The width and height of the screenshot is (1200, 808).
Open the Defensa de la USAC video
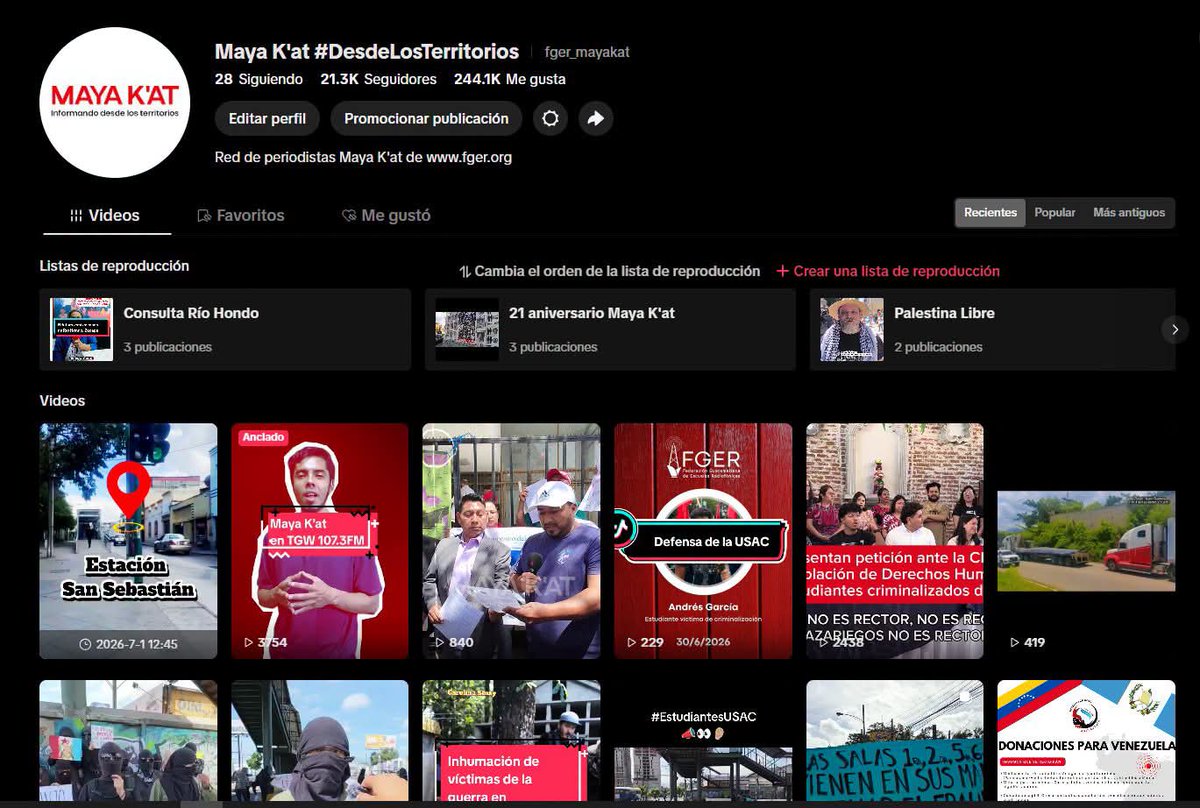pos(703,541)
